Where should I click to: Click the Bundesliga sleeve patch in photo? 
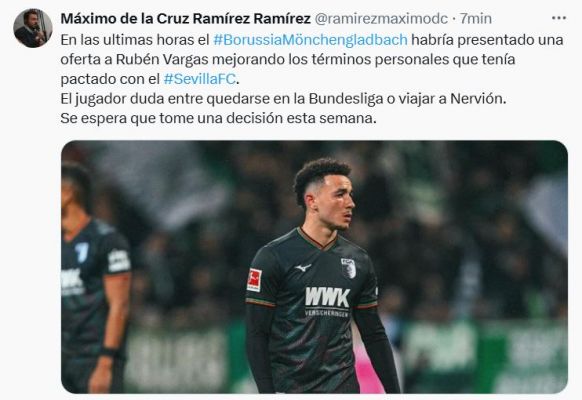(254, 280)
